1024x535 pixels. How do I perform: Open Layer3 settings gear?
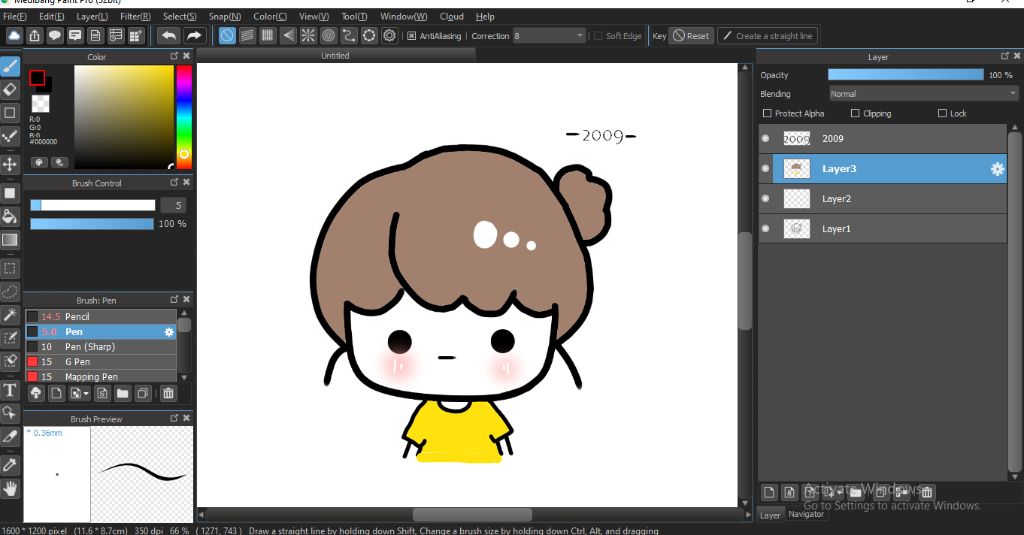pyautogui.click(x=997, y=169)
